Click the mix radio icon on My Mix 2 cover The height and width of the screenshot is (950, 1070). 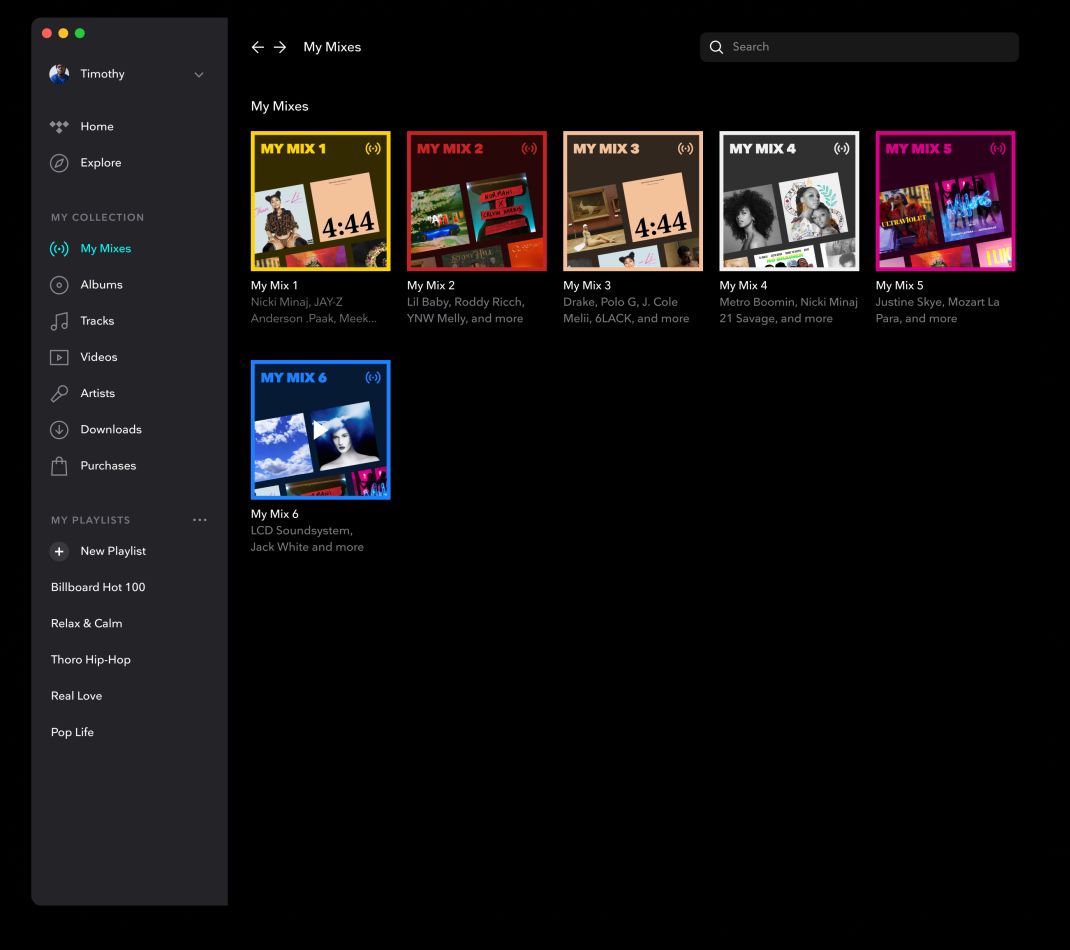coord(529,148)
